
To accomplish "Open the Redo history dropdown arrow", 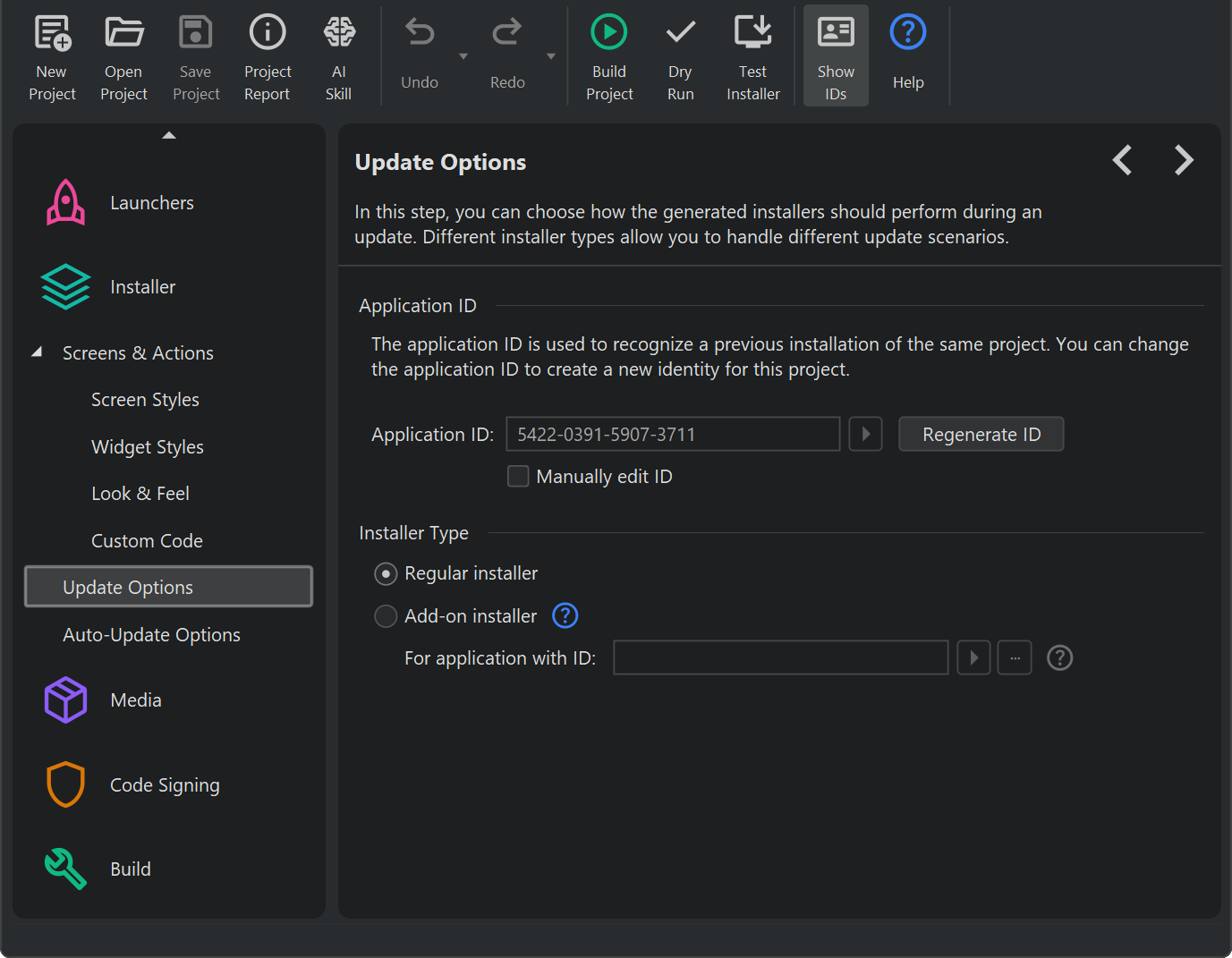I will click(551, 56).
